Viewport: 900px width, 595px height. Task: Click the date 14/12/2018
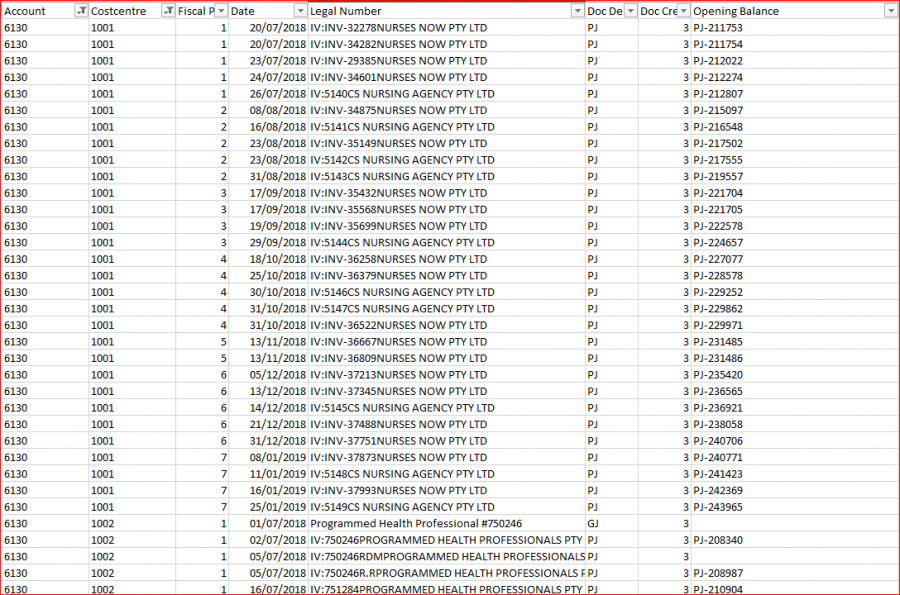point(268,408)
